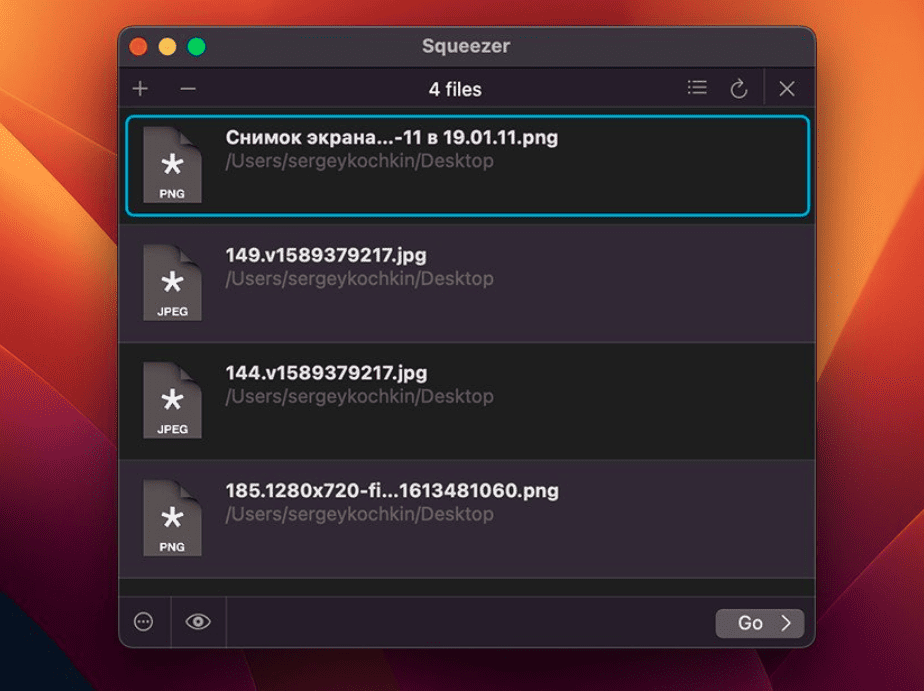Select the JPEG icon of 144.v1589379217.jpg
The height and width of the screenshot is (691, 924).
tap(172, 401)
